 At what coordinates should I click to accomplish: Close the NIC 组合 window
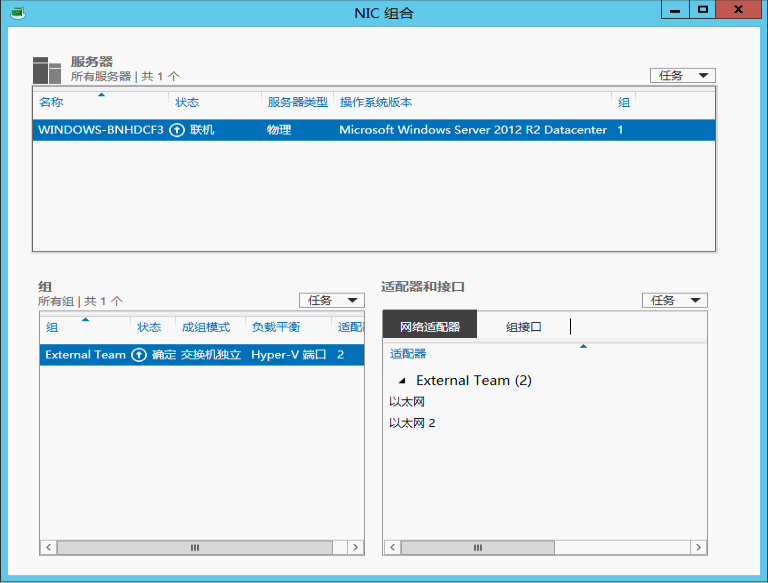(739, 10)
